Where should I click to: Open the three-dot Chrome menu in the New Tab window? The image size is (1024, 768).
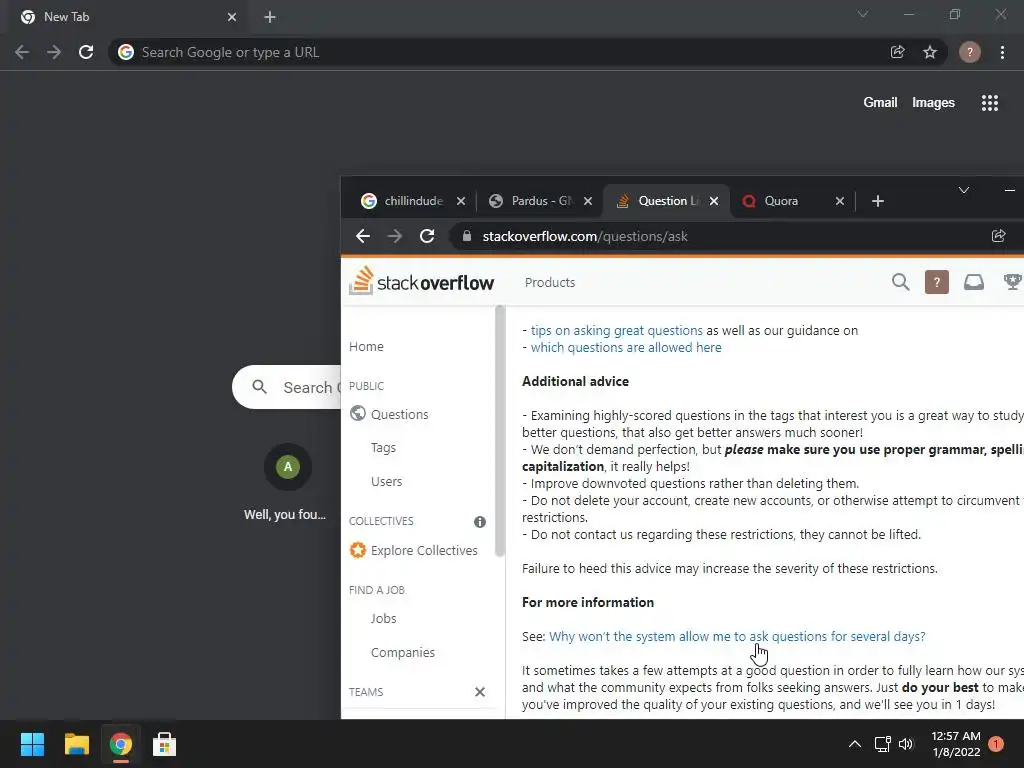1002,52
